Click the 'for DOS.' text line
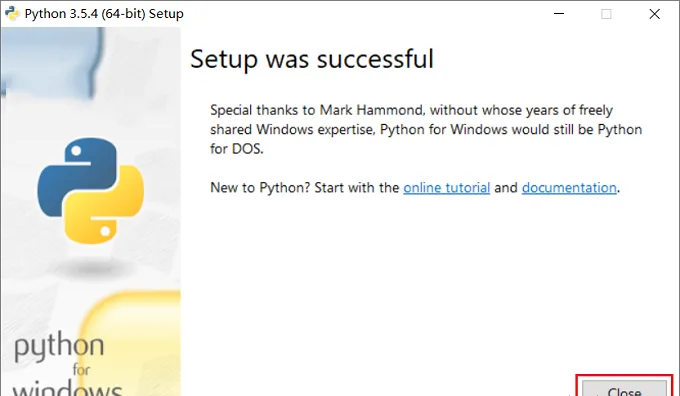This screenshot has height=396, width=680. (237, 149)
